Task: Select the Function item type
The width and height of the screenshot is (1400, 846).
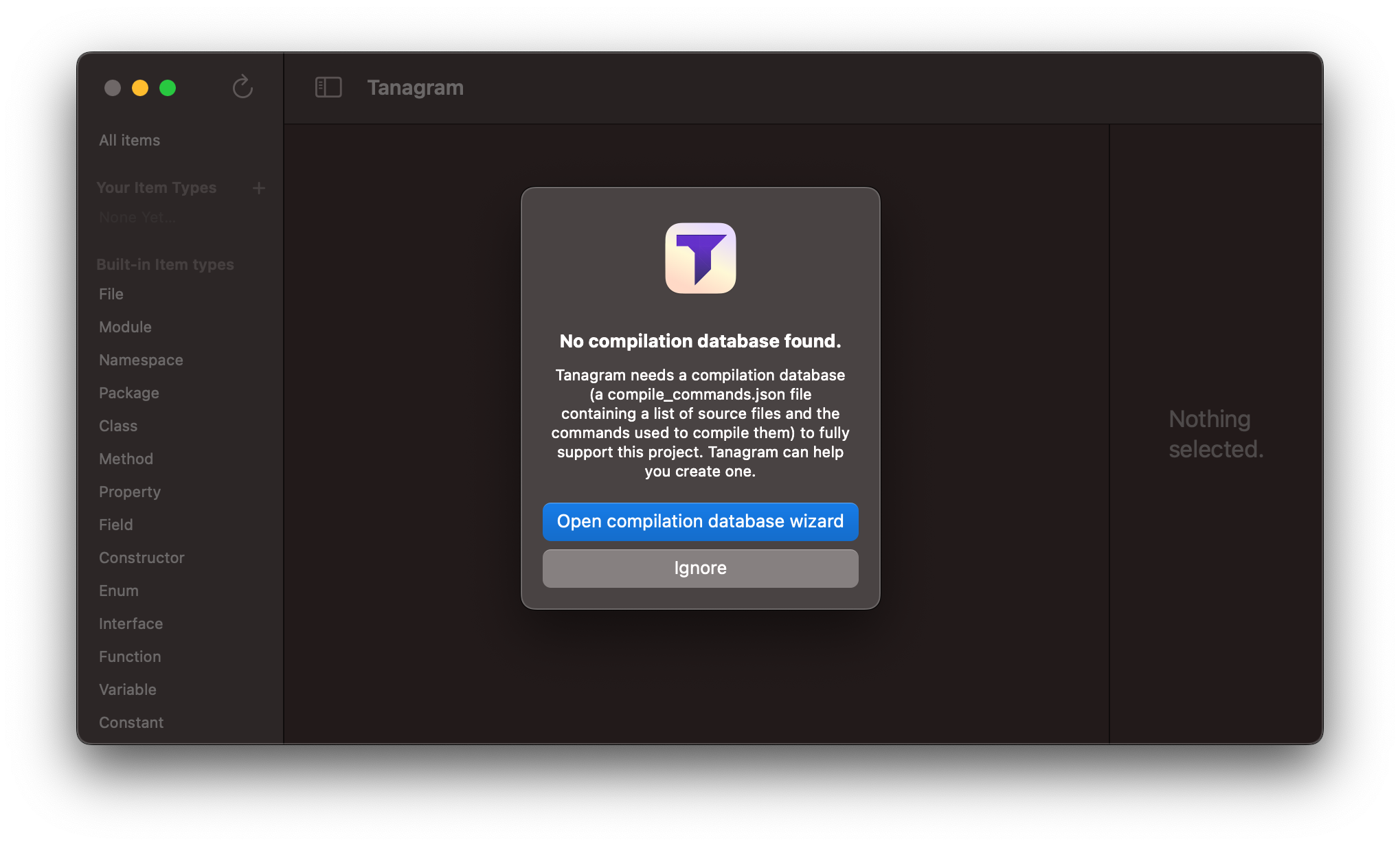Action: coord(130,656)
